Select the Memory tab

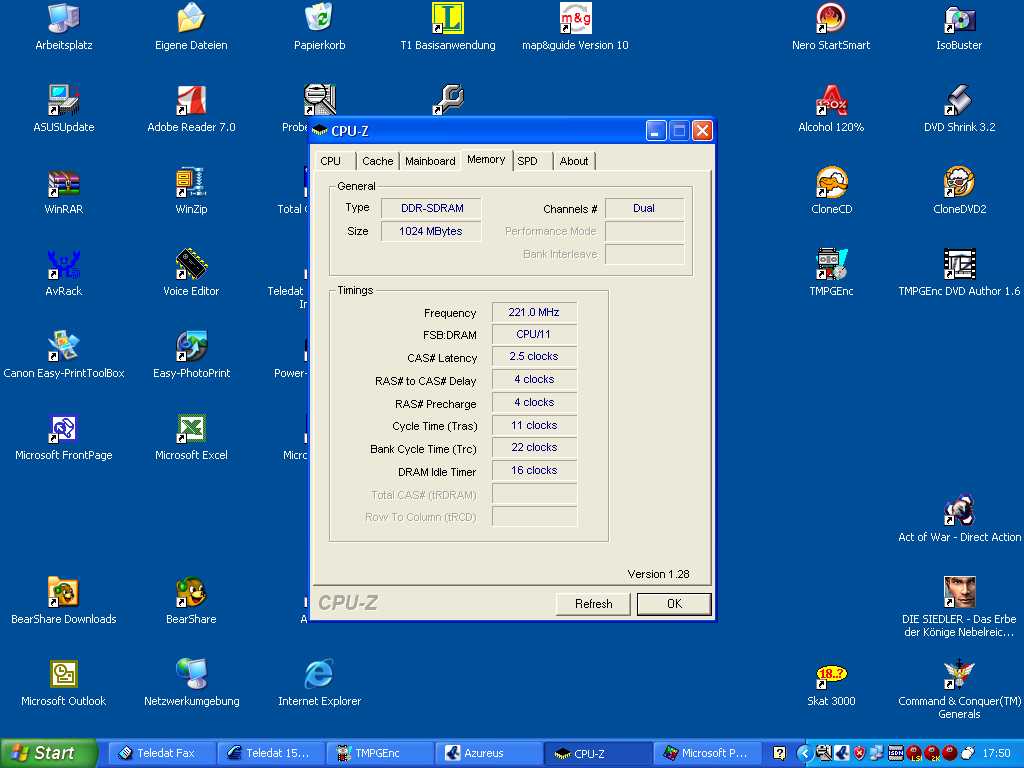coord(486,159)
